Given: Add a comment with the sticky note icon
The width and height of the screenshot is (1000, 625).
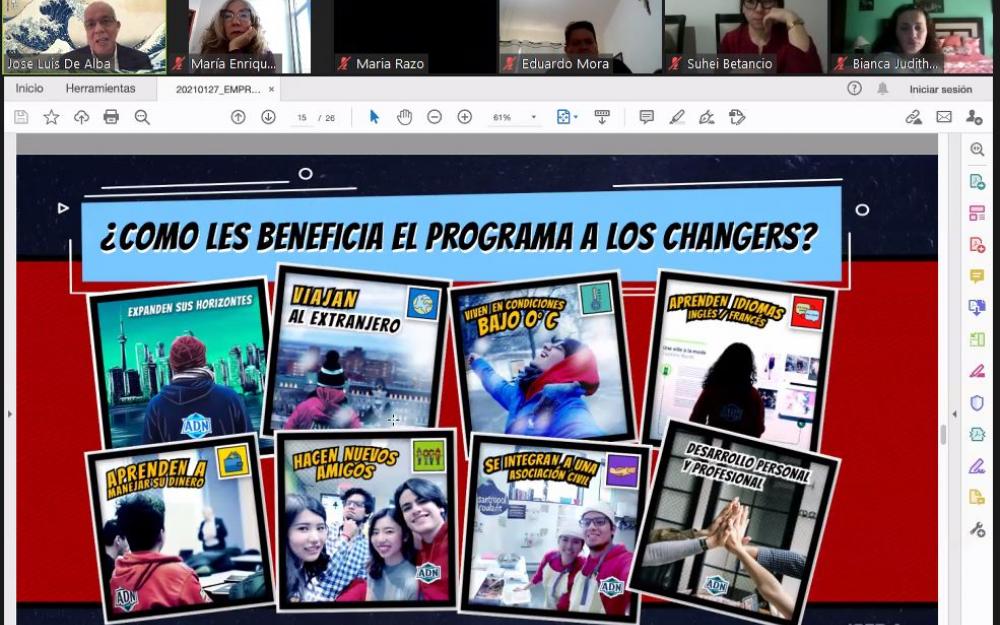Looking at the screenshot, I should 646,117.
